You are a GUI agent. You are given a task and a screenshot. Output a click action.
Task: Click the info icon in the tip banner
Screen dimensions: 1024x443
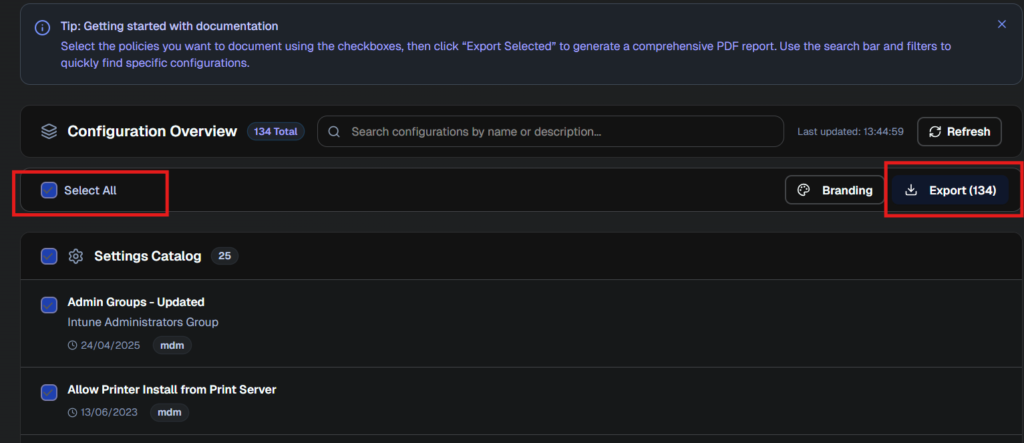(42, 27)
